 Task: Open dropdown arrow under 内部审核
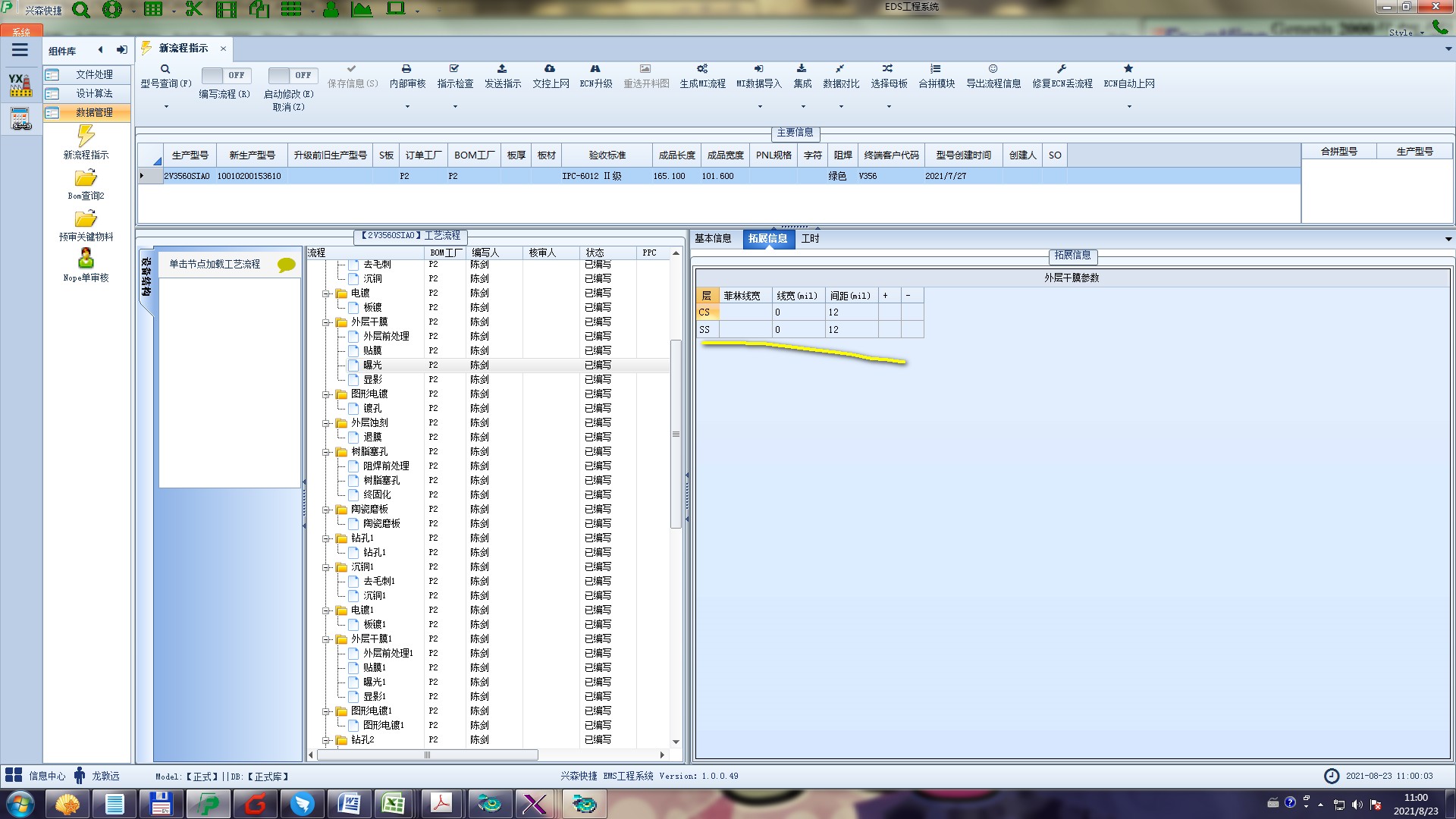407,107
